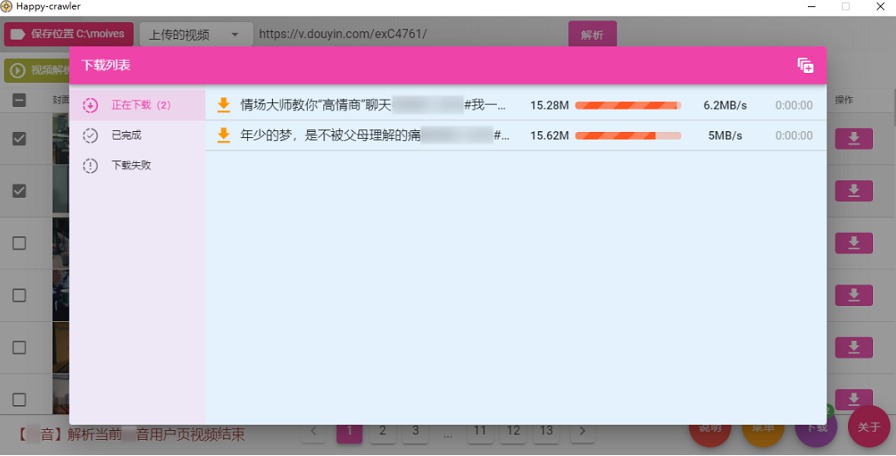The width and height of the screenshot is (896, 456).
Task: Click the batch-add icon in 下载列表 header
Action: pyautogui.click(x=805, y=66)
